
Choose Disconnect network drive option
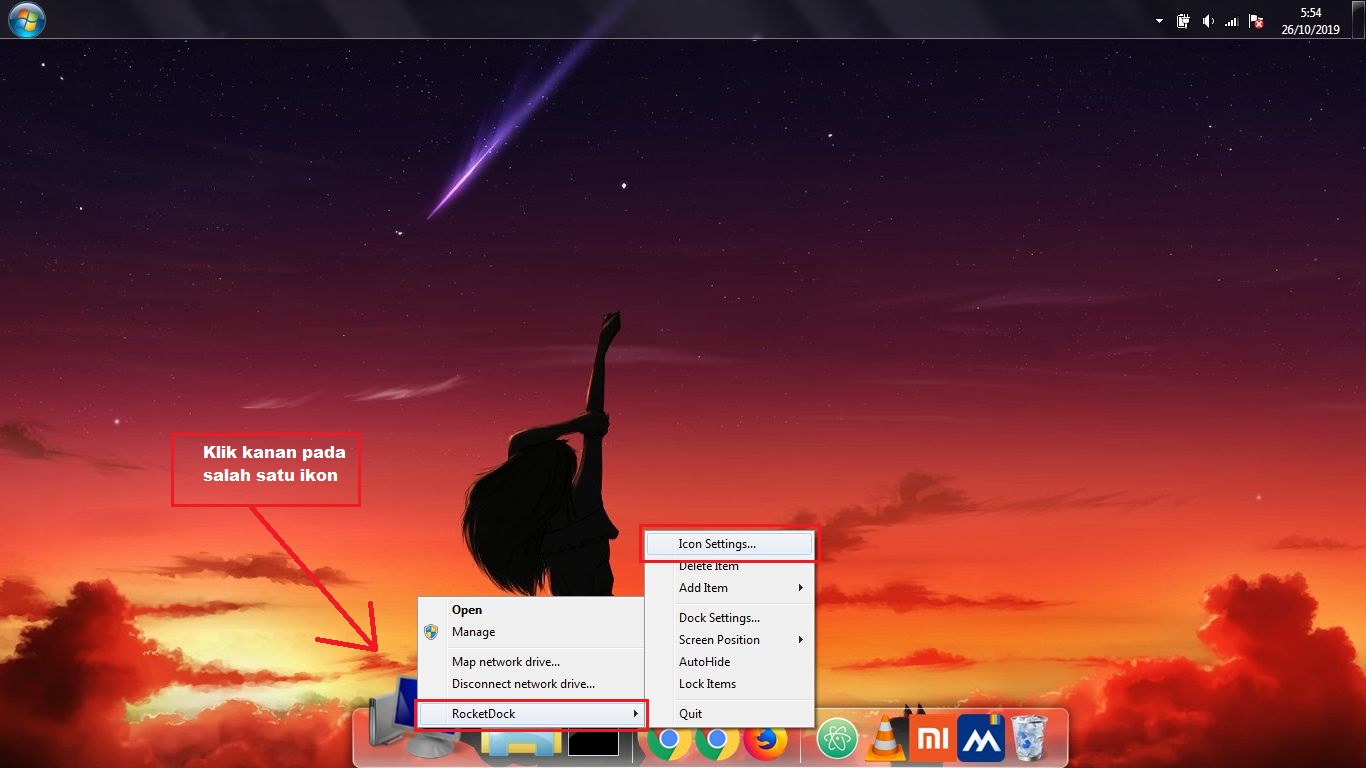pyautogui.click(x=531, y=684)
